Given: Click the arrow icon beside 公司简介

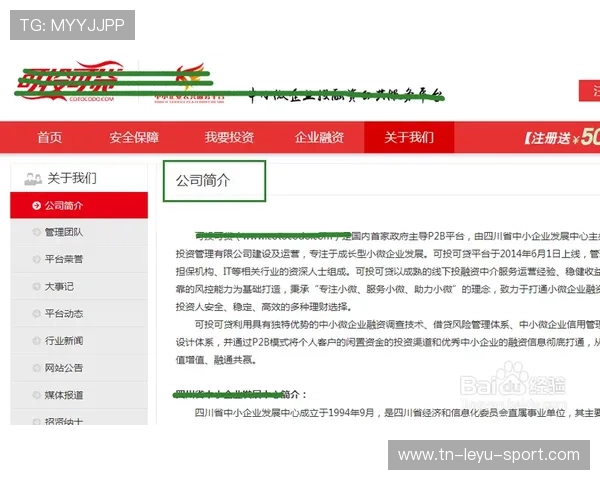Looking at the screenshot, I should pyautogui.click(x=36, y=206).
